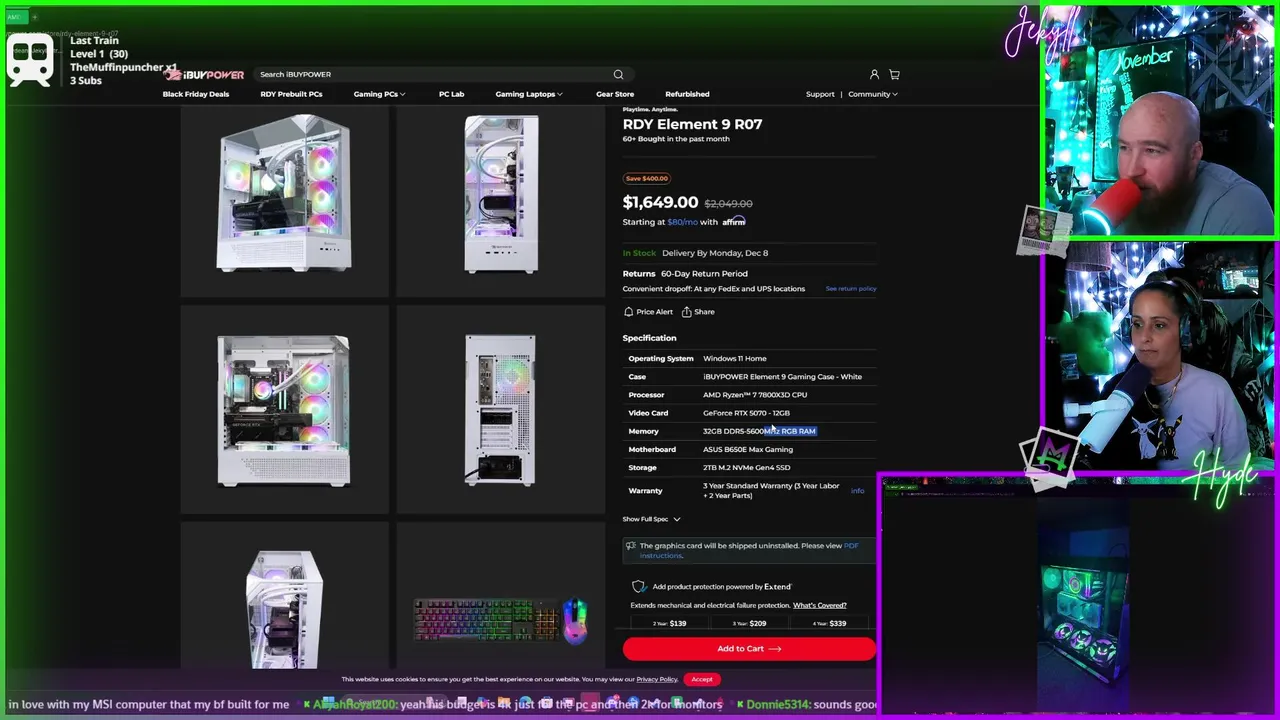Screen dimensions: 1280x720
Task: Open Black Friday Deals menu item
Action: tap(196, 94)
